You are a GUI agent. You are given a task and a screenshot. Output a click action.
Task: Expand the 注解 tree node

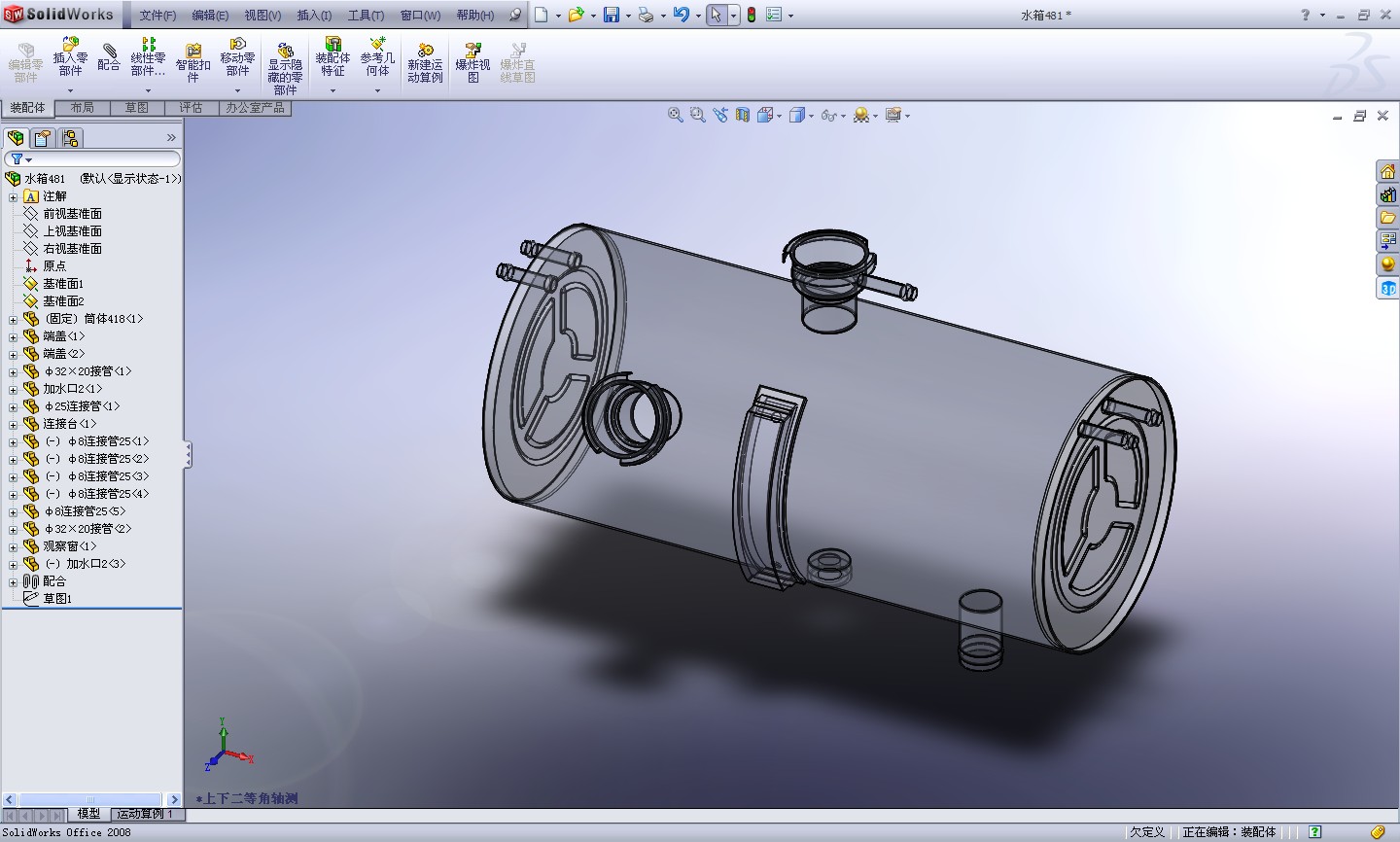[14, 196]
